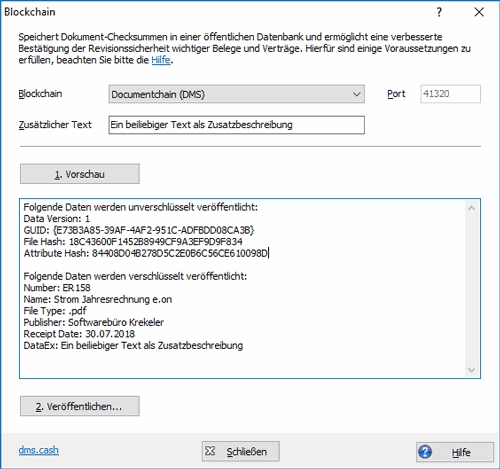
Task: Click the scroll down arrow in preview box
Action: tap(471, 370)
